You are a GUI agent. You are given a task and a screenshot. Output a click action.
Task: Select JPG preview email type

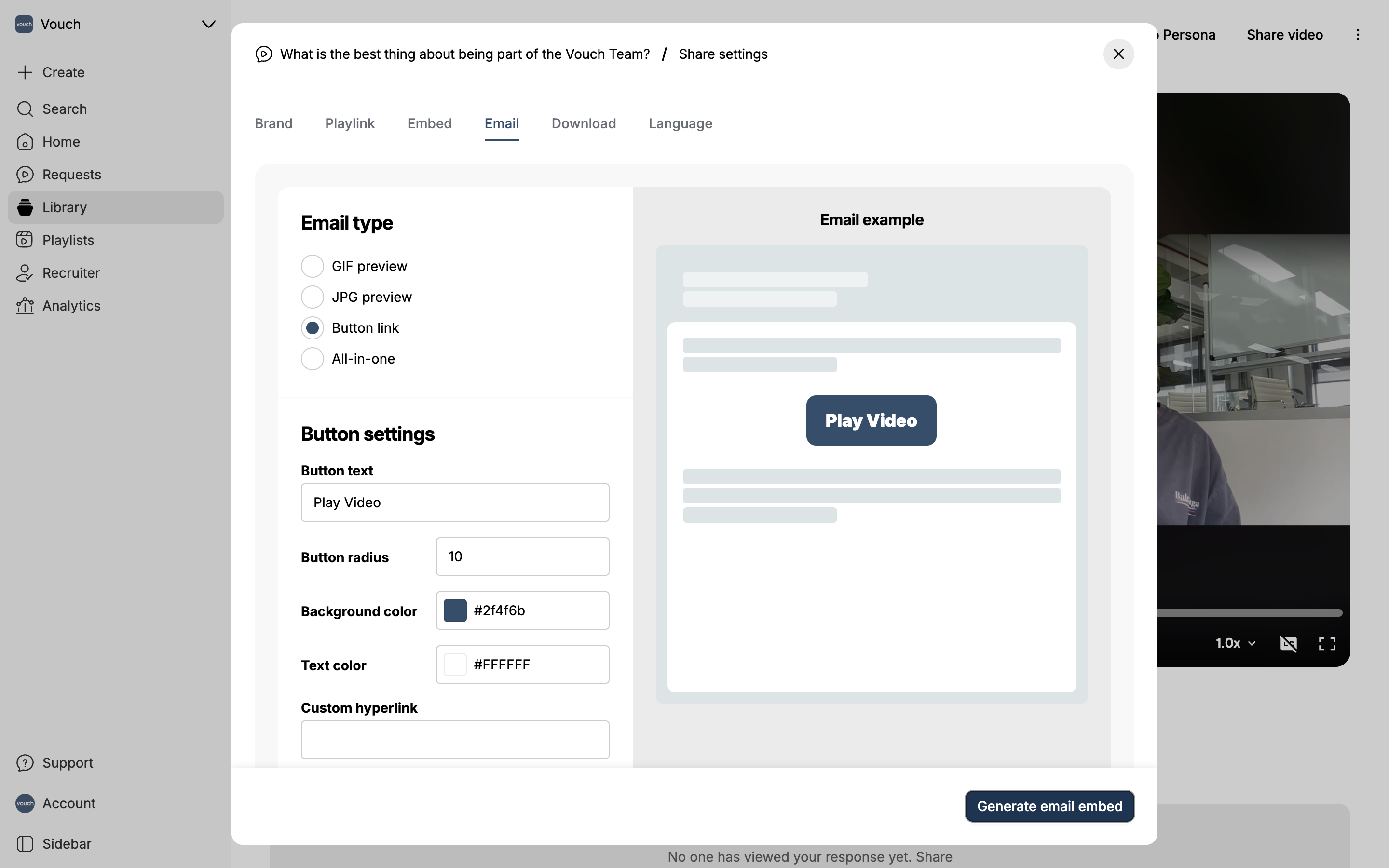coord(312,298)
